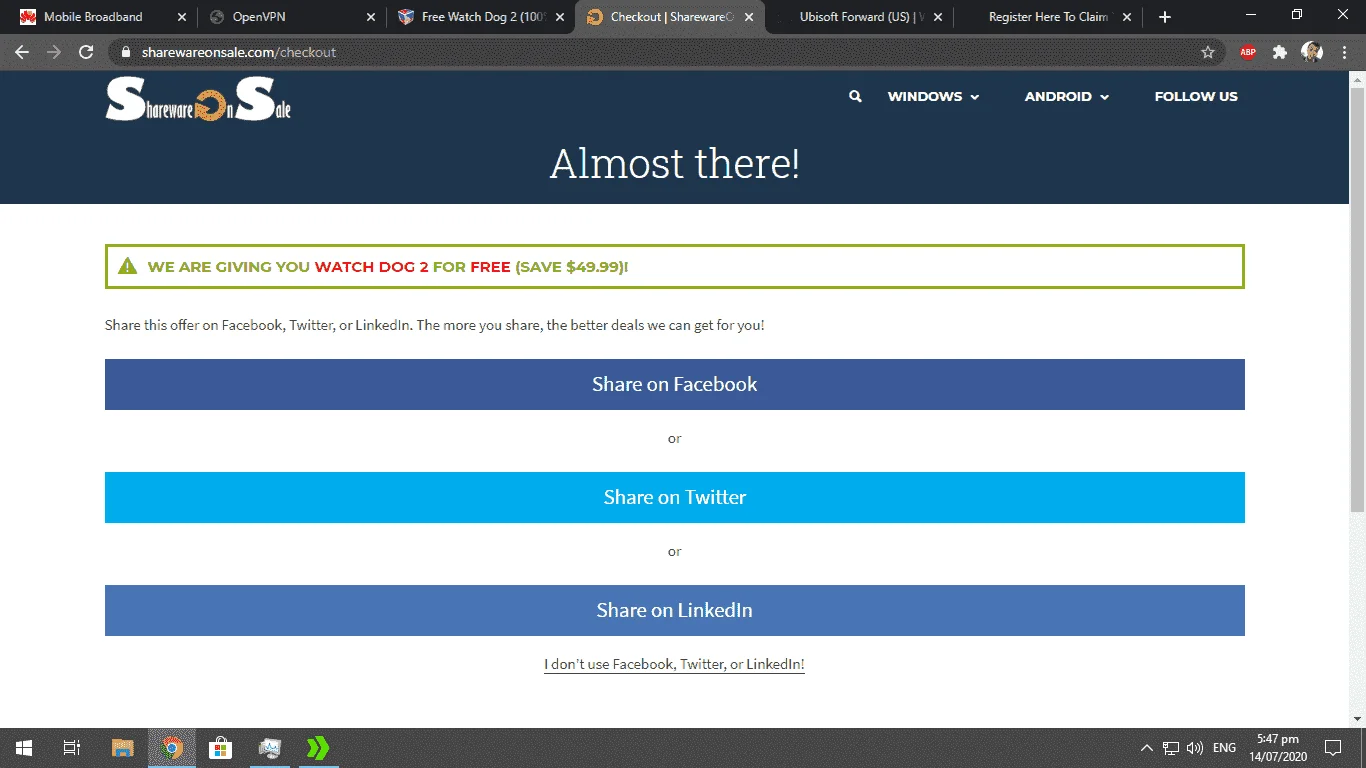Image resolution: width=1366 pixels, height=768 pixels.
Task: Open Microsoft Store from the taskbar
Action: [x=220, y=747]
